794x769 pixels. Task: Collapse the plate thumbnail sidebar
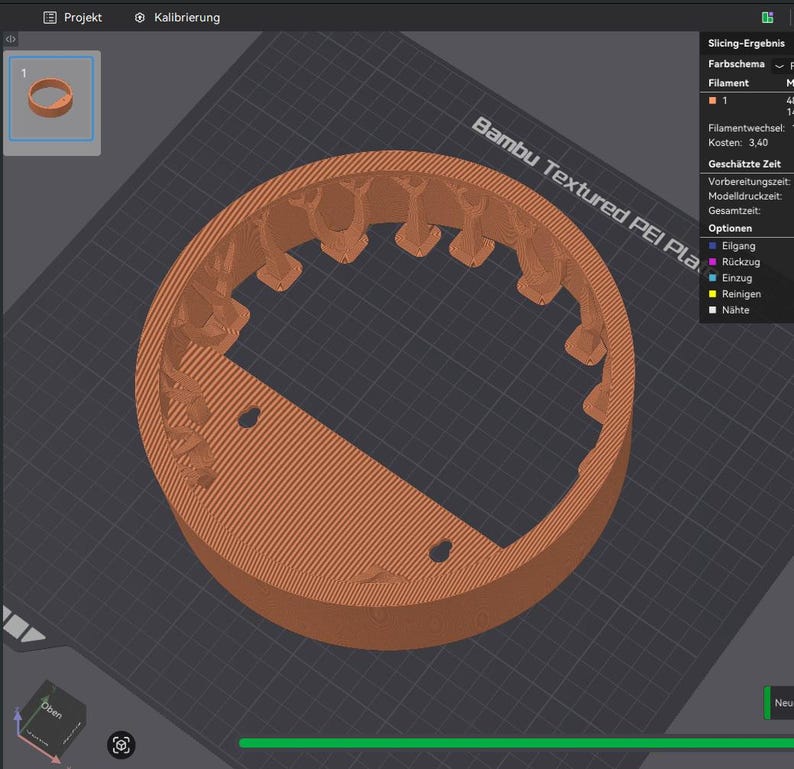pyautogui.click(x=11, y=38)
